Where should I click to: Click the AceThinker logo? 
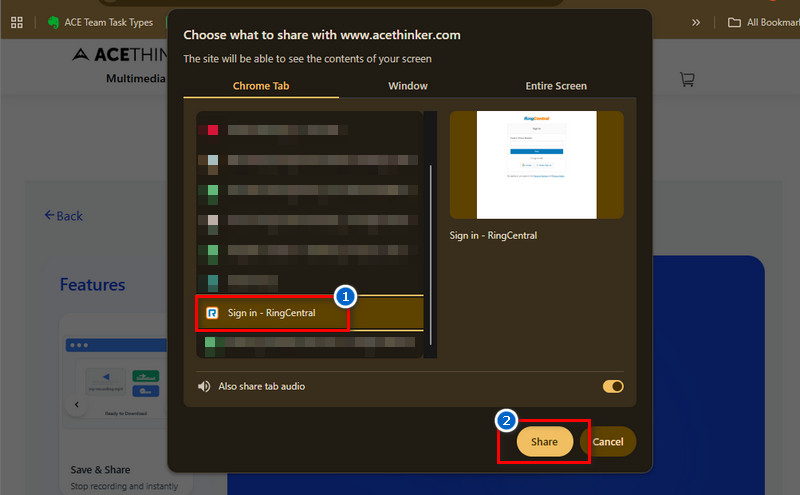[121, 54]
